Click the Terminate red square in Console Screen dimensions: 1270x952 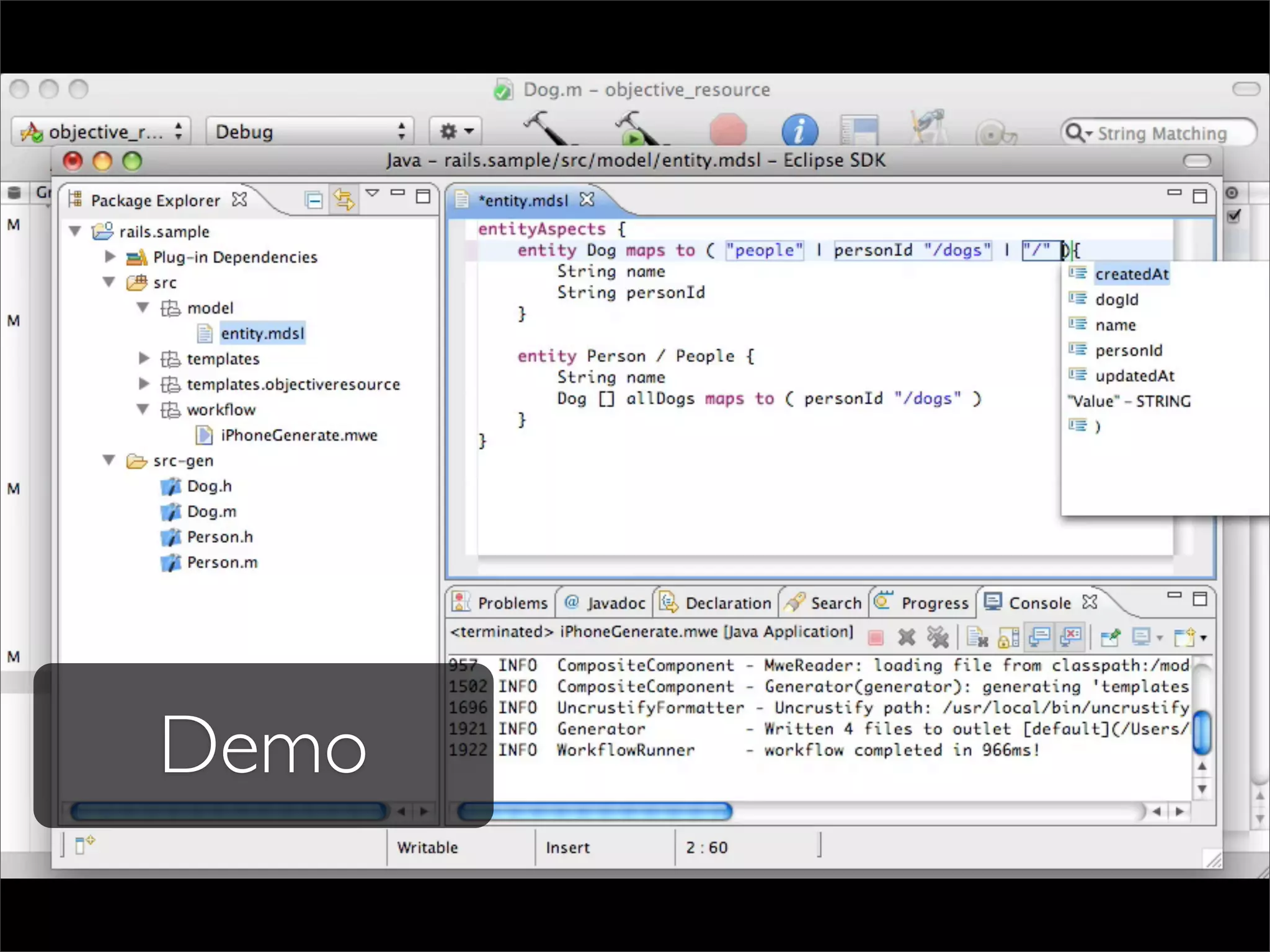[x=876, y=637]
